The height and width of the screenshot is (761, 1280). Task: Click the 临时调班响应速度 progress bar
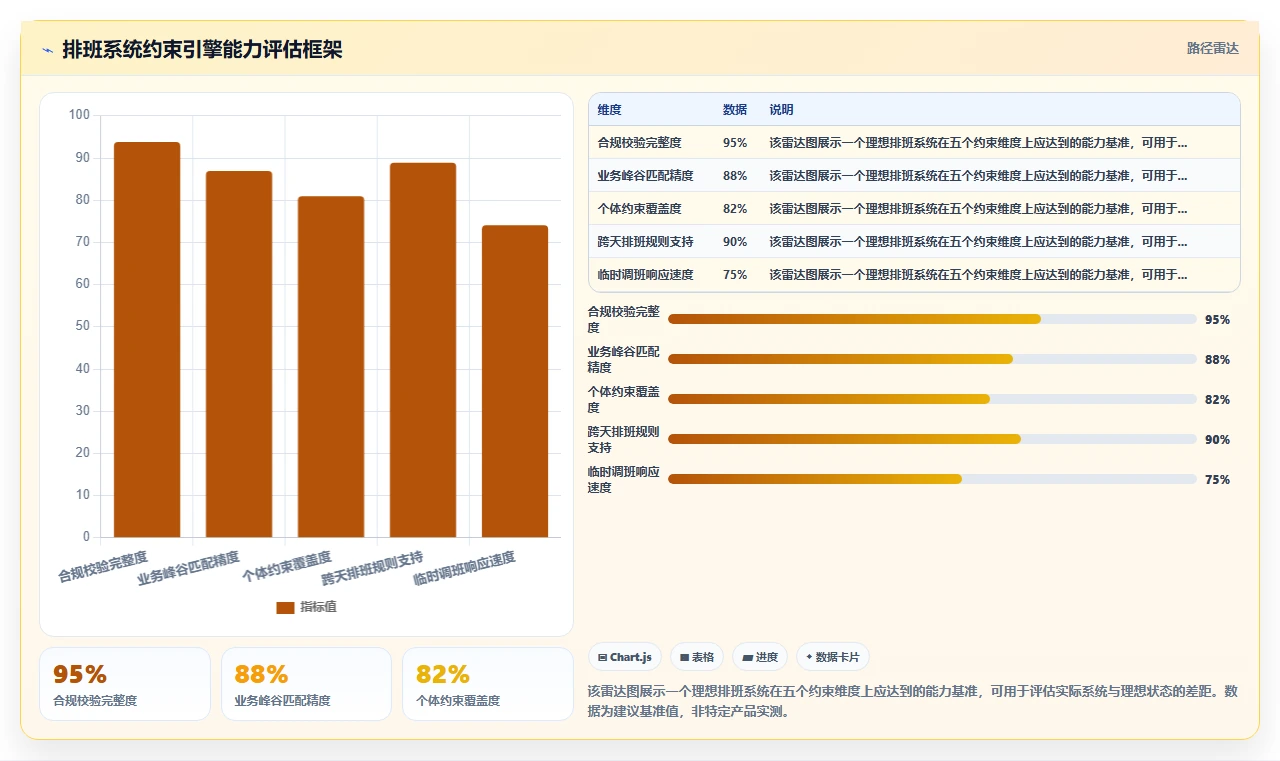pyautogui.click(x=932, y=479)
